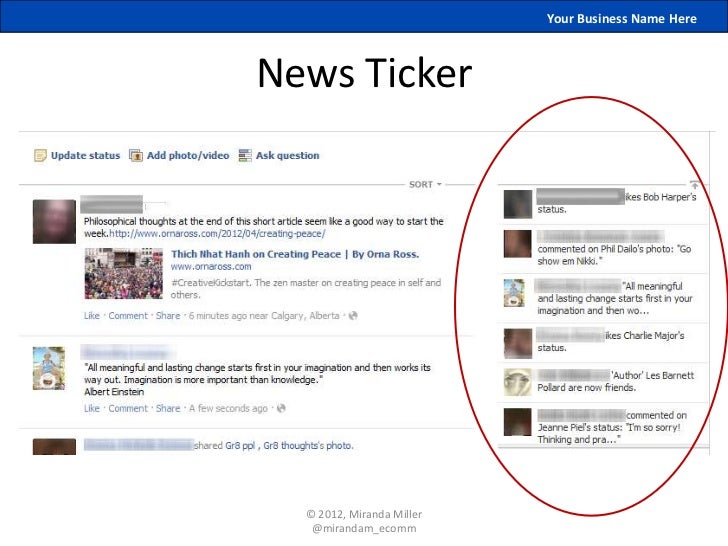Click the globe privacy icon on Calgary post
Image resolution: width=728 pixels, height=546 pixels.
point(353,316)
